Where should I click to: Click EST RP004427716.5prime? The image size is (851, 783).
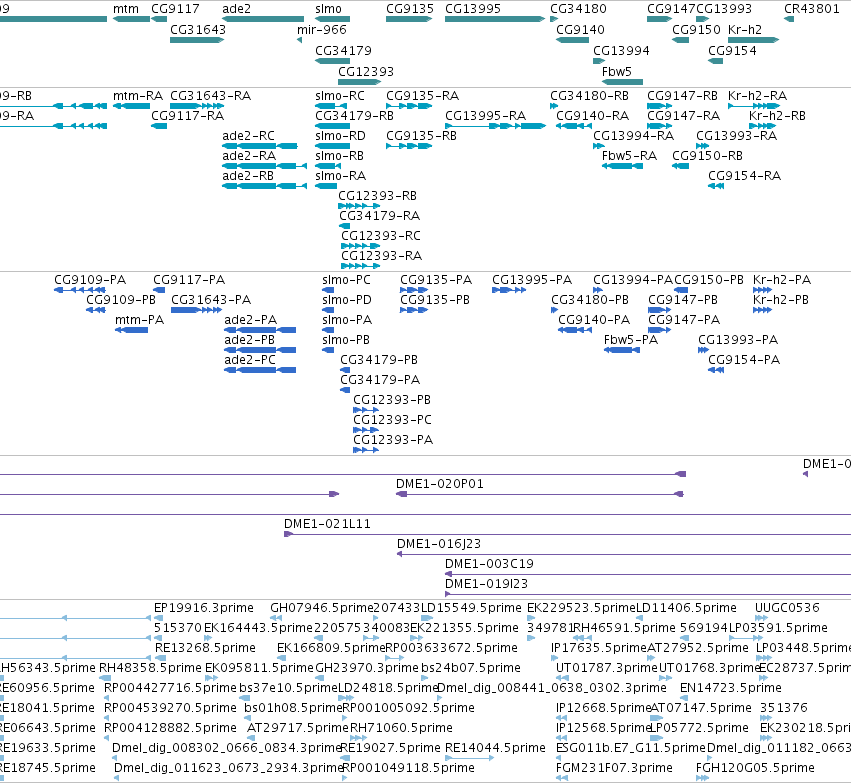pos(107,698)
